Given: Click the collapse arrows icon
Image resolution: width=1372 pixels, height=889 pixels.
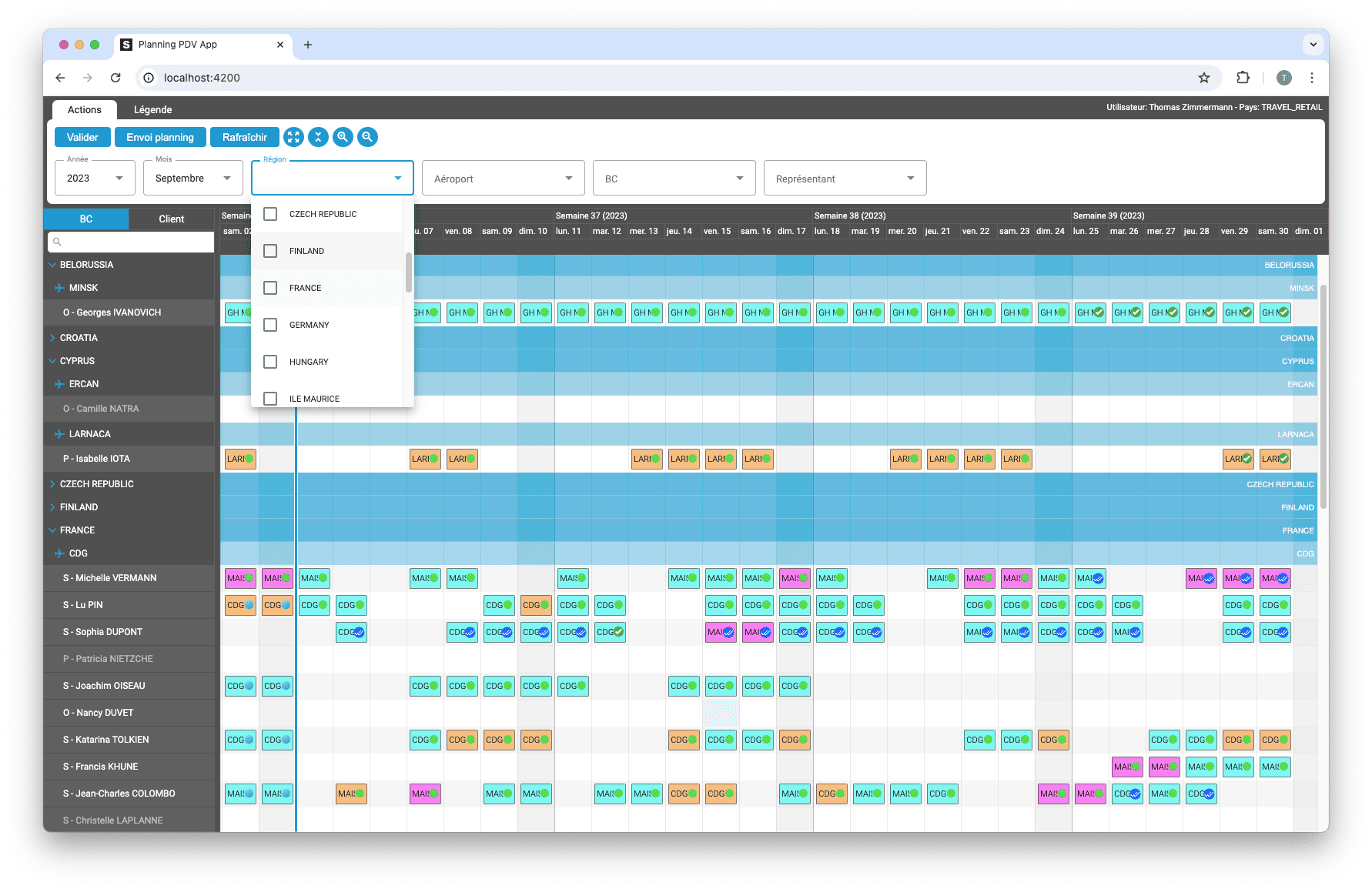Looking at the screenshot, I should [318, 137].
